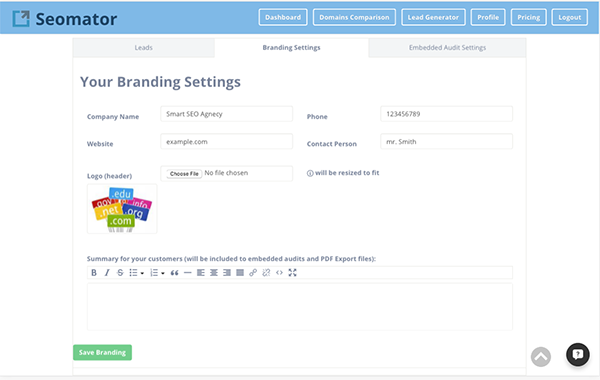This screenshot has width=600, height=380.
Task: Open numbered list style dropdown arrow
Action: point(163,273)
